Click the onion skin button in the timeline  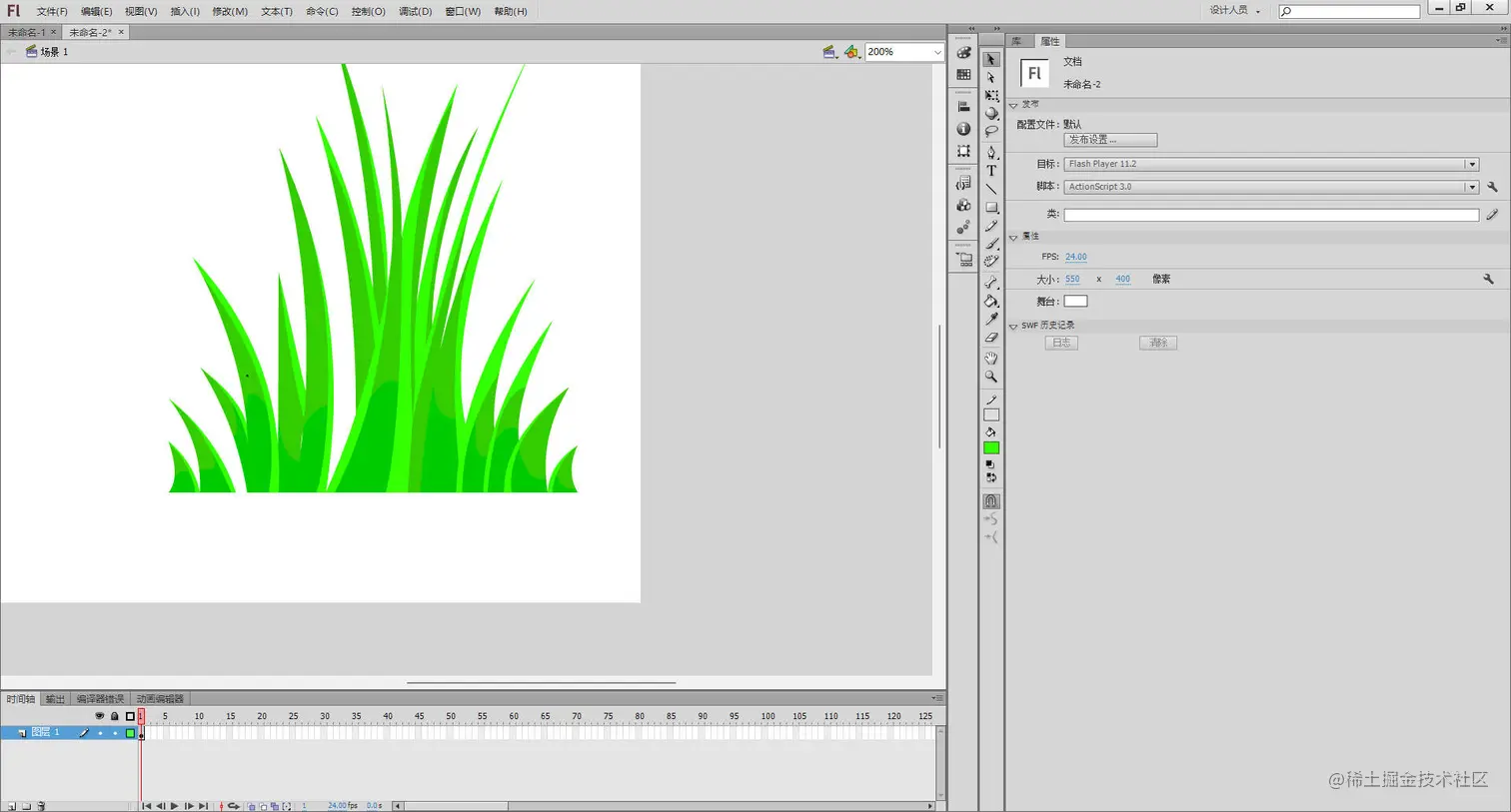coord(251,806)
